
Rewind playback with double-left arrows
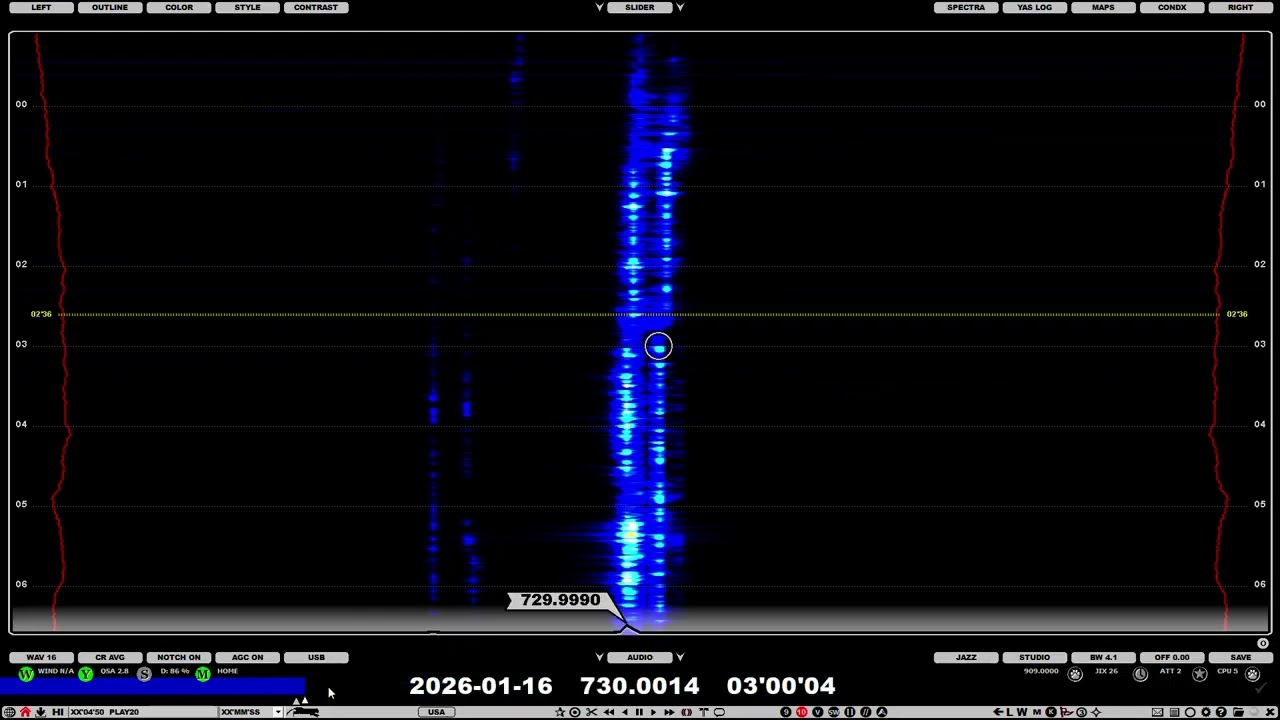click(609, 712)
